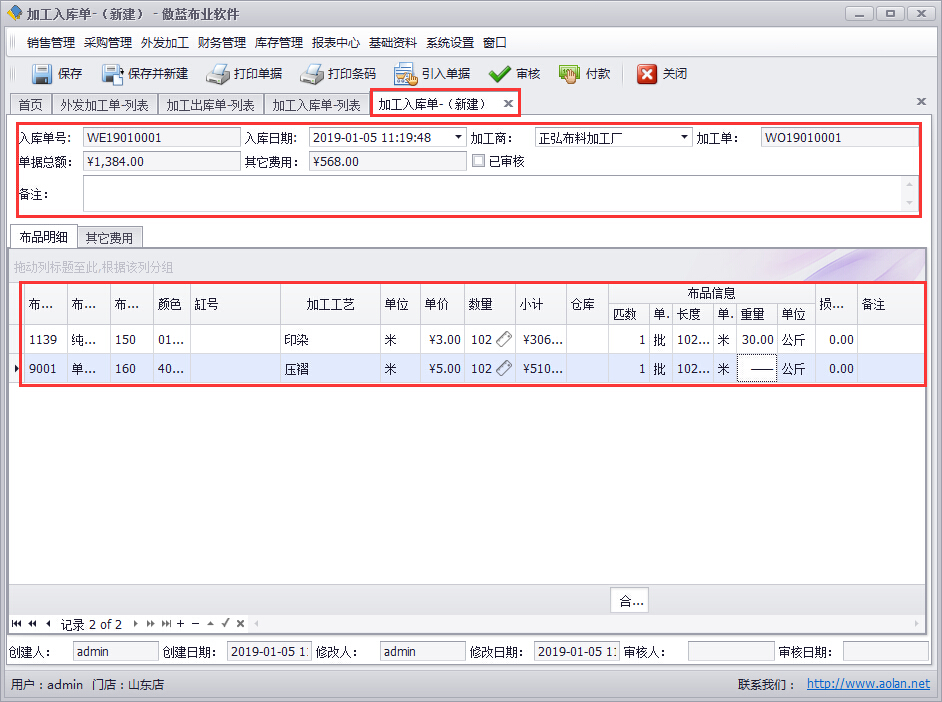Toggle the 已审核 checkbox
942x702 pixels.
point(479,161)
